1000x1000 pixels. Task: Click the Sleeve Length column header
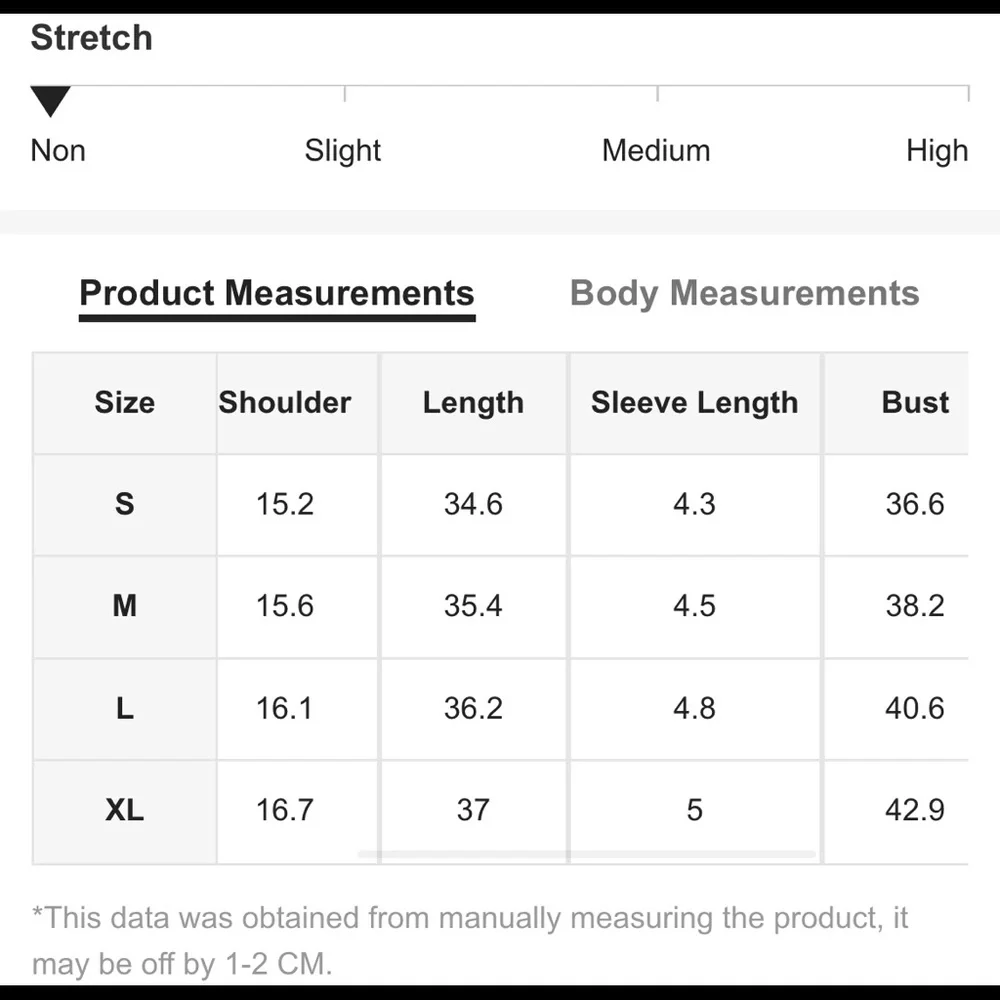coord(695,403)
